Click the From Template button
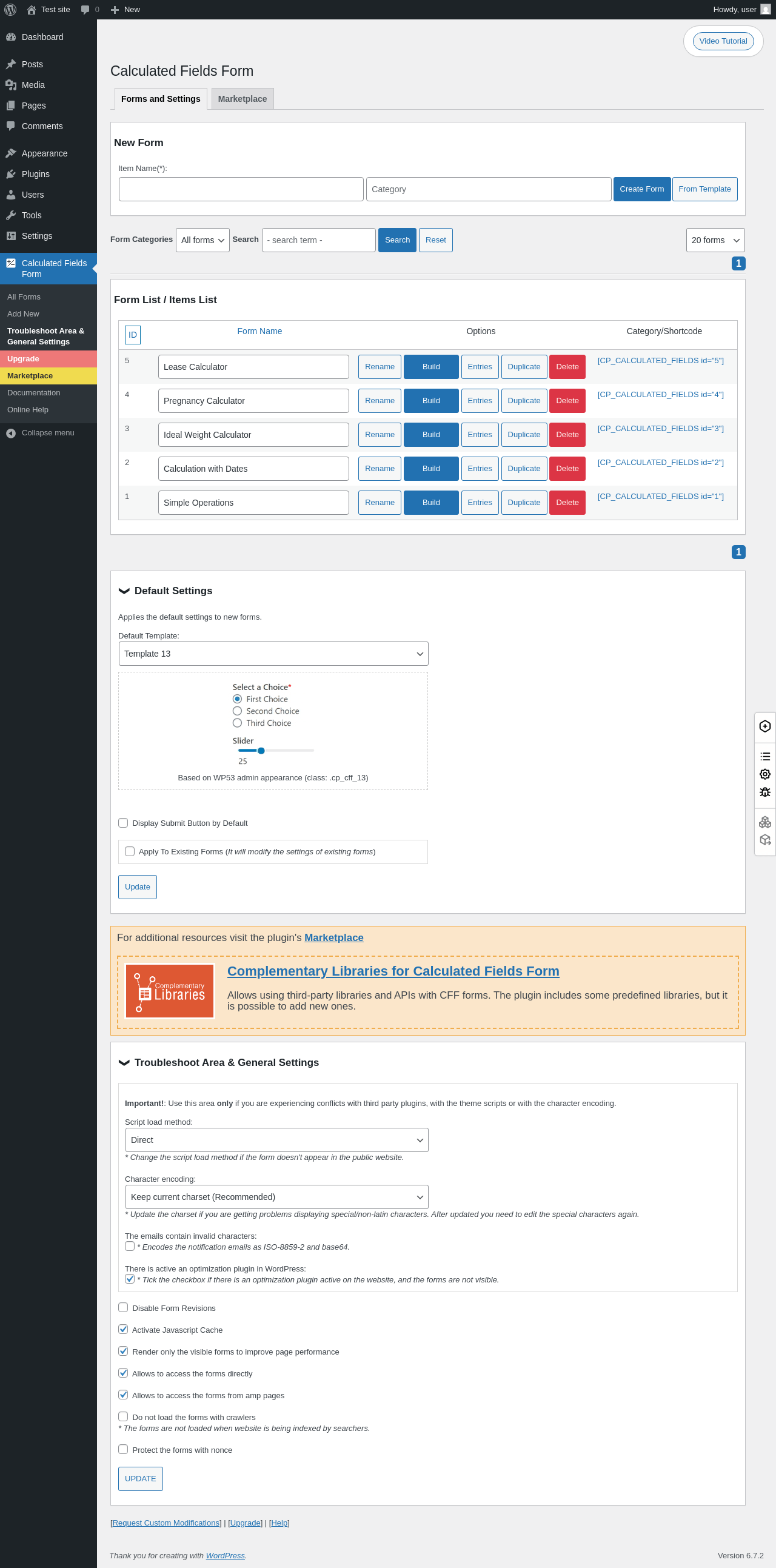 click(705, 189)
